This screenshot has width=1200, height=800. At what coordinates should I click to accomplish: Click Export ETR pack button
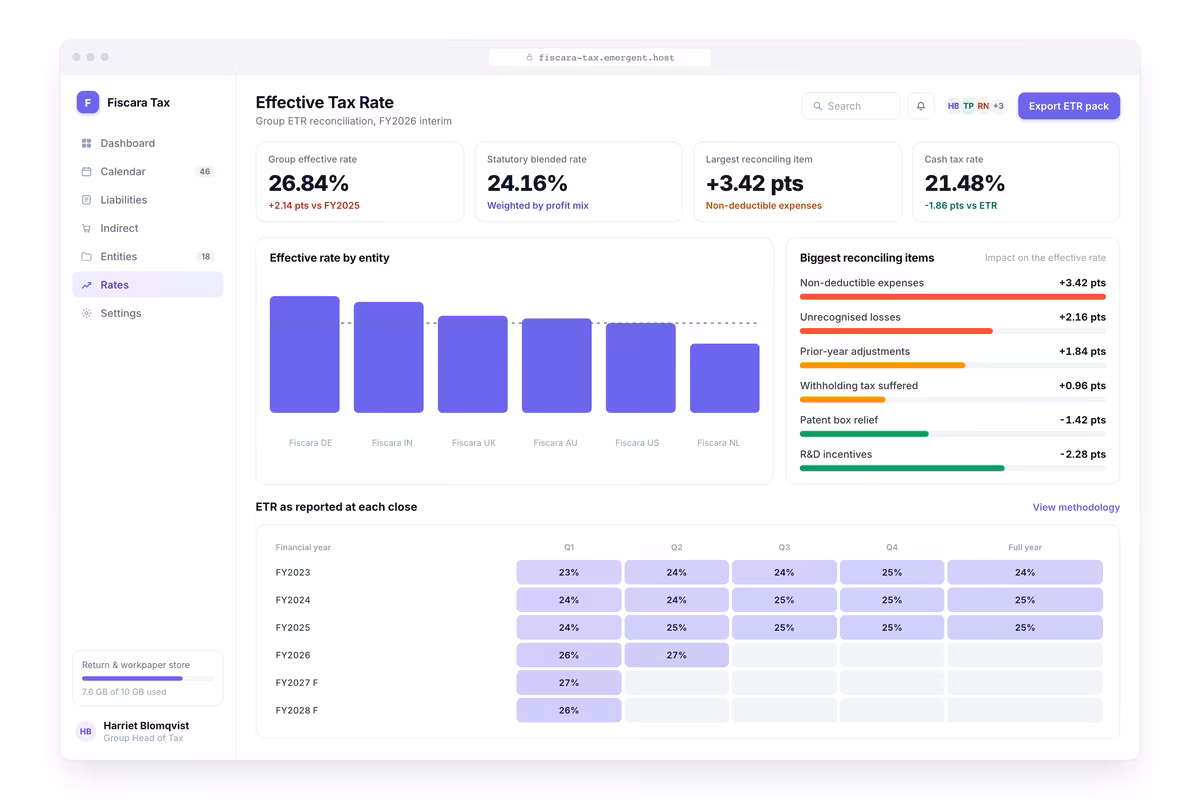1069,106
